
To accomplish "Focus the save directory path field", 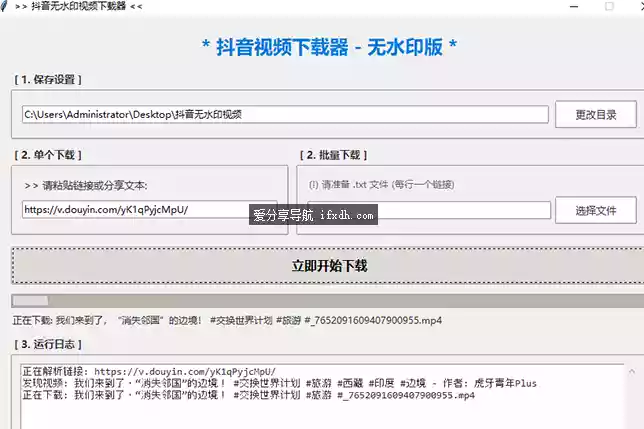I will tap(285, 114).
